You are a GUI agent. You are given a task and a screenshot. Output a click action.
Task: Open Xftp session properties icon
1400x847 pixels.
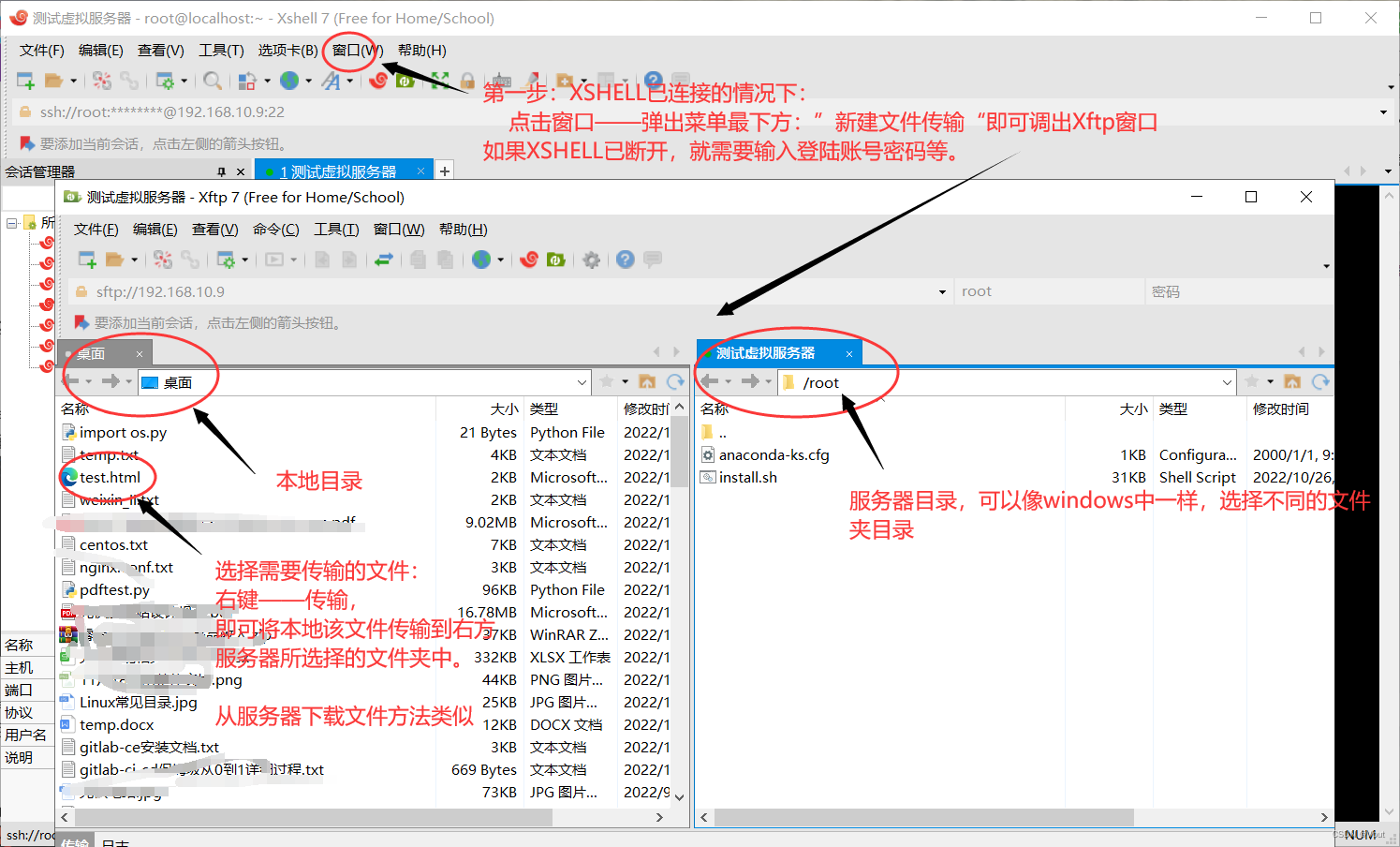[x=226, y=260]
